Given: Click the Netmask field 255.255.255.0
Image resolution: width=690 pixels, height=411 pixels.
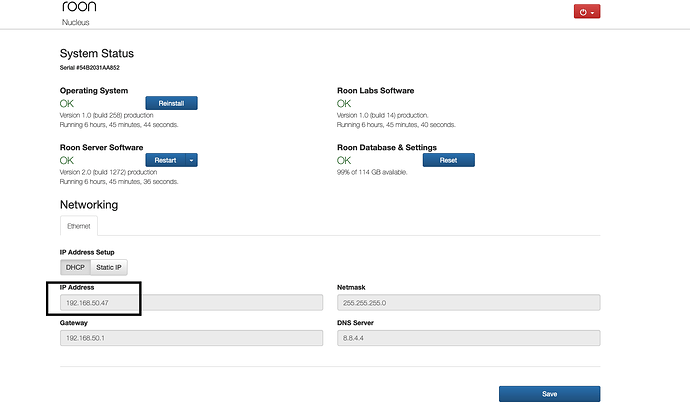Looking at the screenshot, I should [x=469, y=303].
